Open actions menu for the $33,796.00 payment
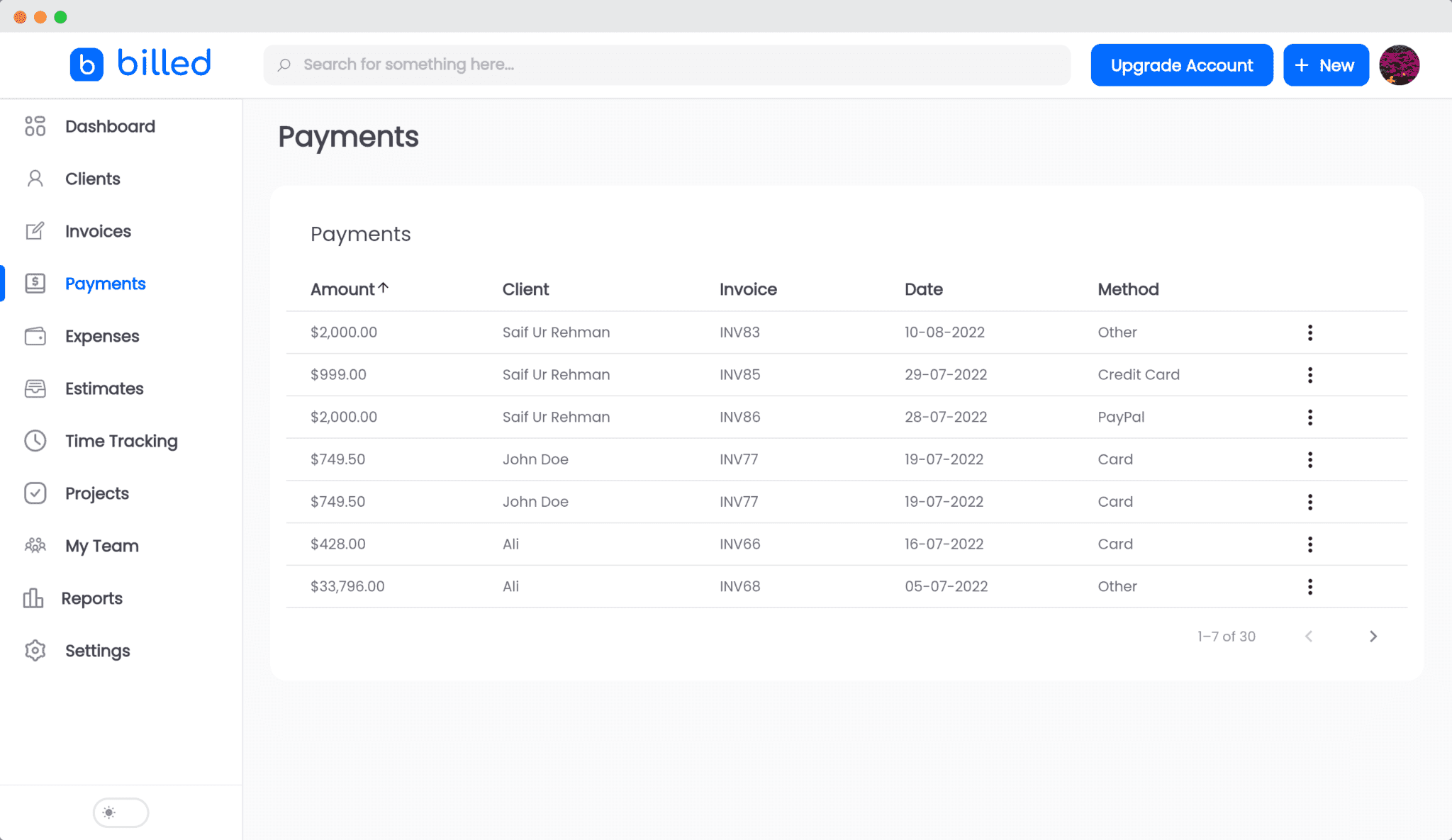Image resolution: width=1452 pixels, height=840 pixels. coord(1309,586)
